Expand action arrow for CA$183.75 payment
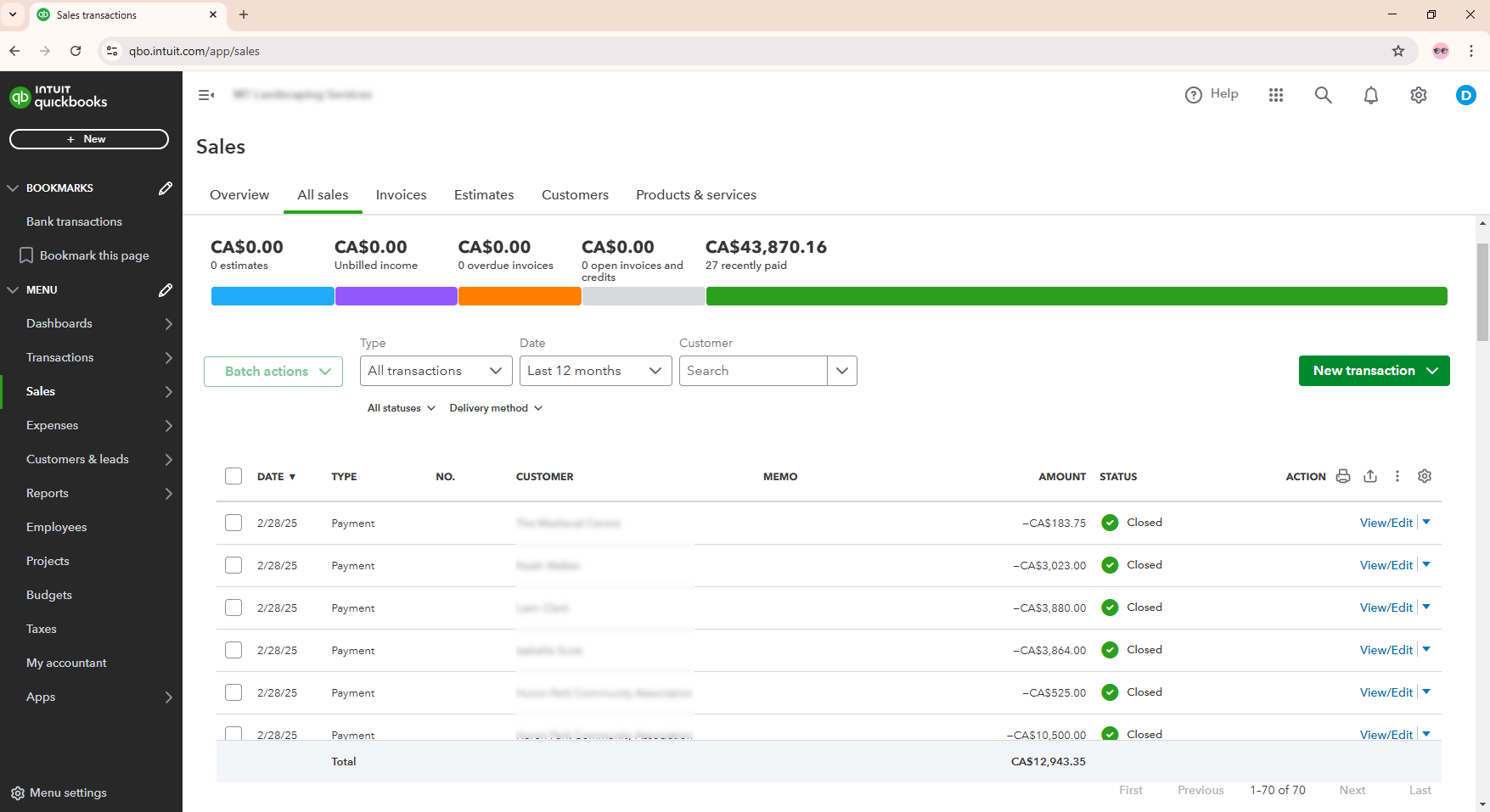This screenshot has height=812, width=1490. (1426, 522)
